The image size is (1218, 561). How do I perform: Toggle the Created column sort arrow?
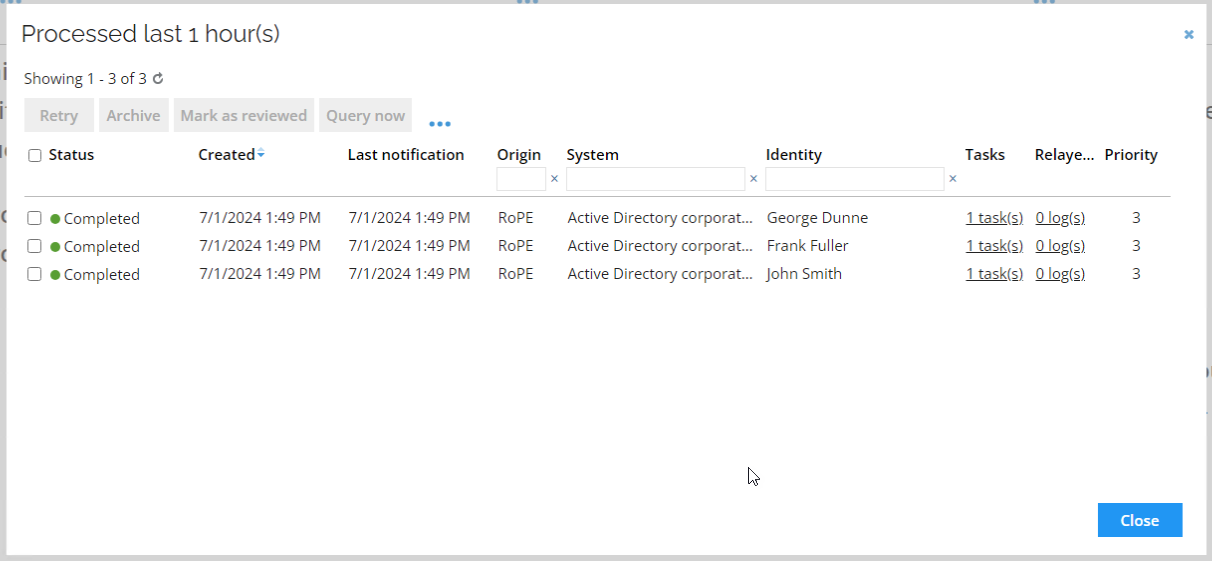261,154
